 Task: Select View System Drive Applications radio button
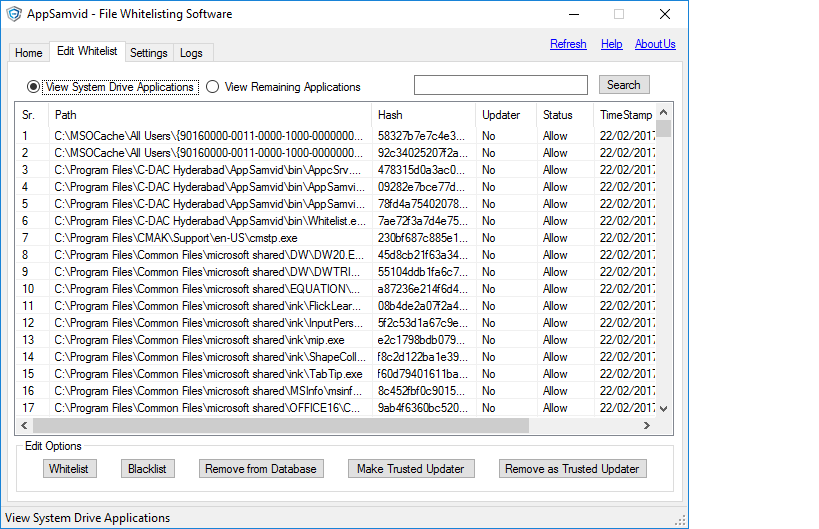34,87
